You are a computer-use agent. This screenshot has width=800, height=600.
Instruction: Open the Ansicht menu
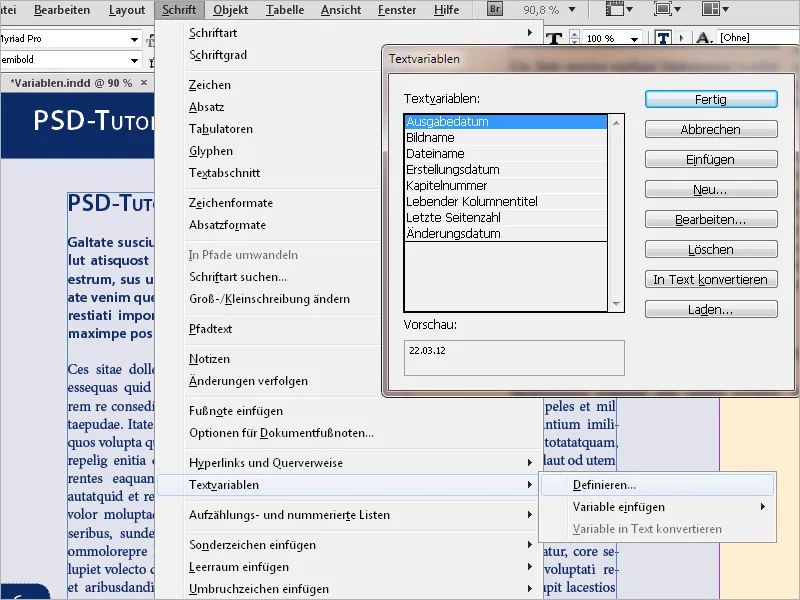pyautogui.click(x=341, y=10)
